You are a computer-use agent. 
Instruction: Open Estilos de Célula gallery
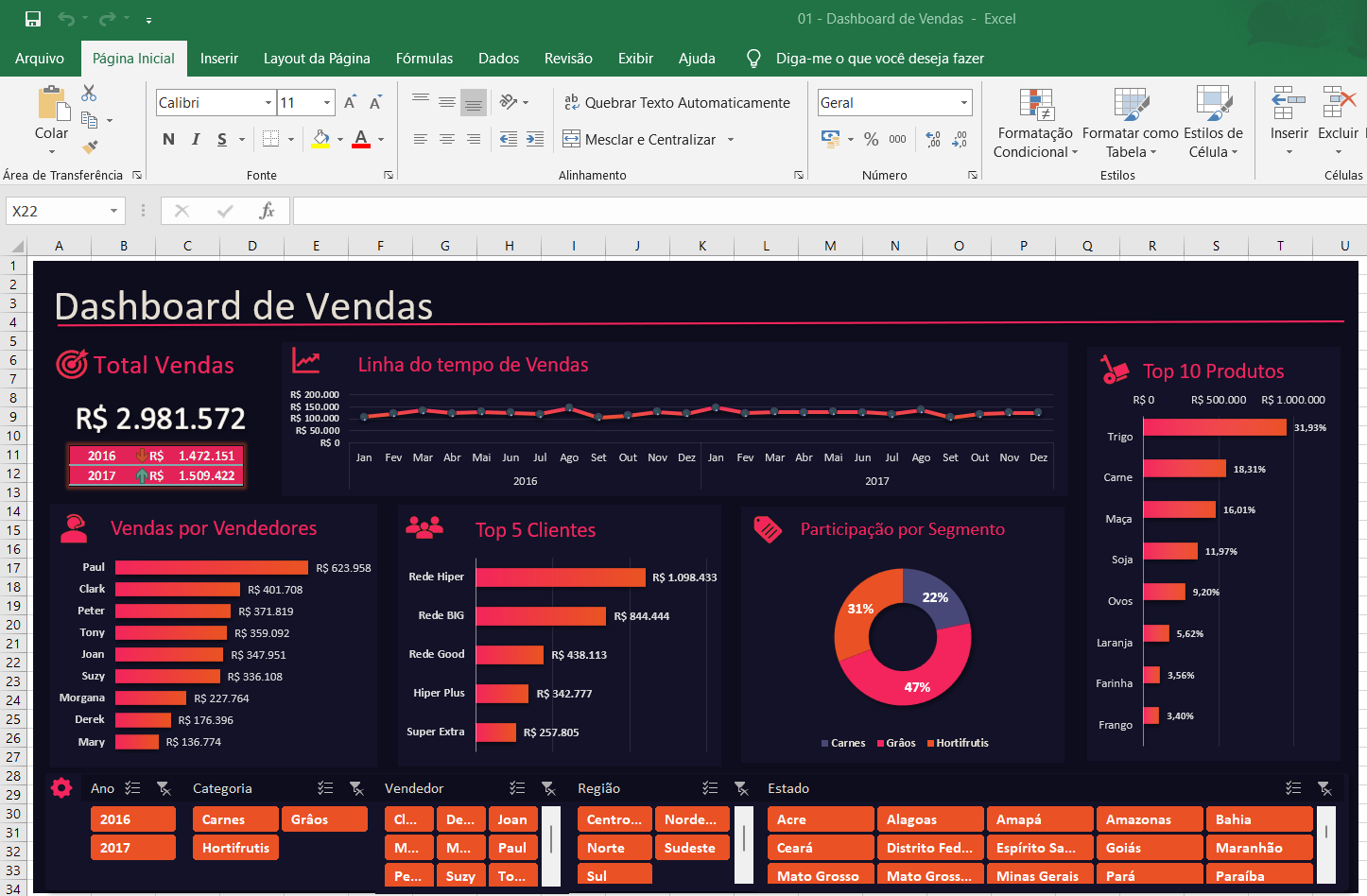pos(1214,123)
